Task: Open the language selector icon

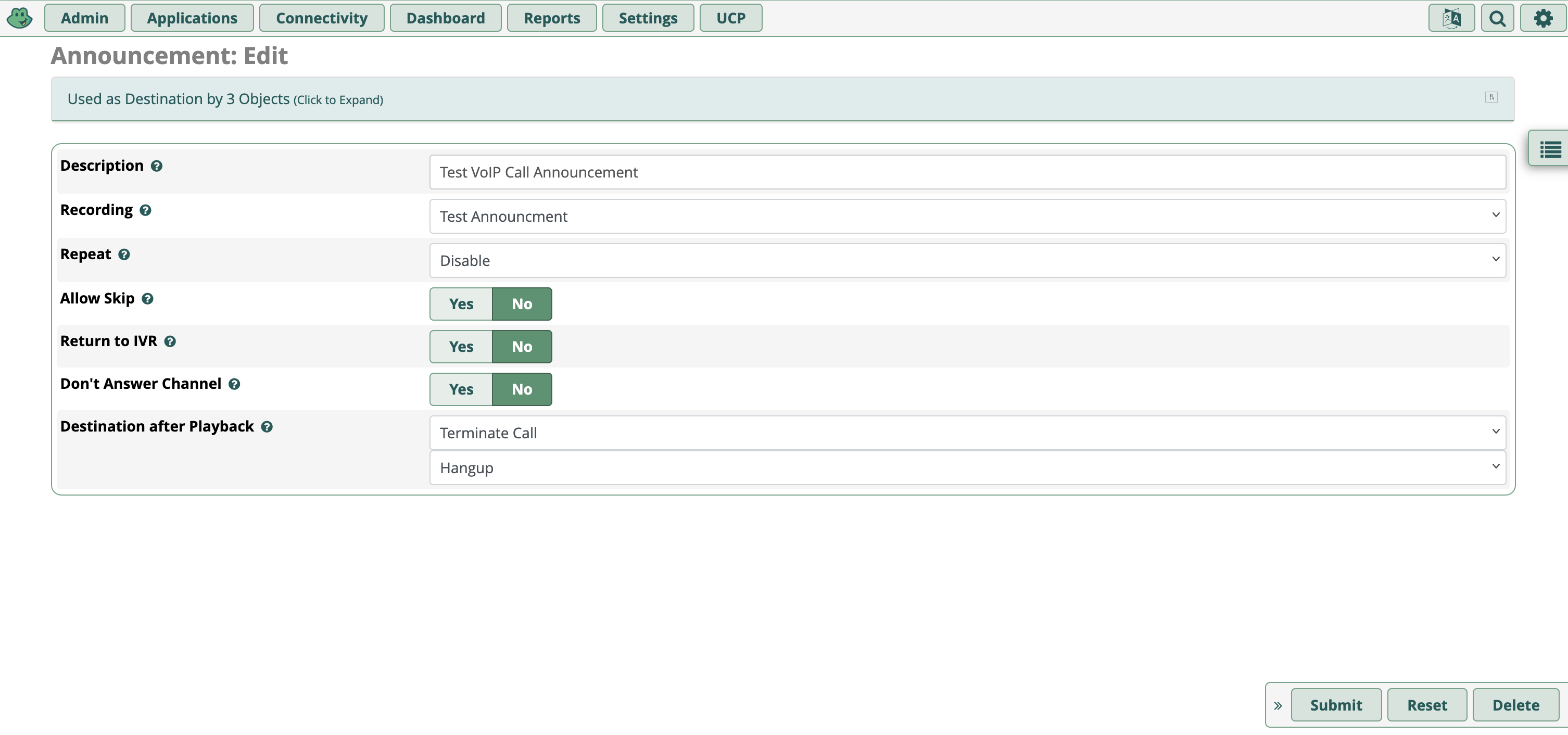Action: point(1452,18)
